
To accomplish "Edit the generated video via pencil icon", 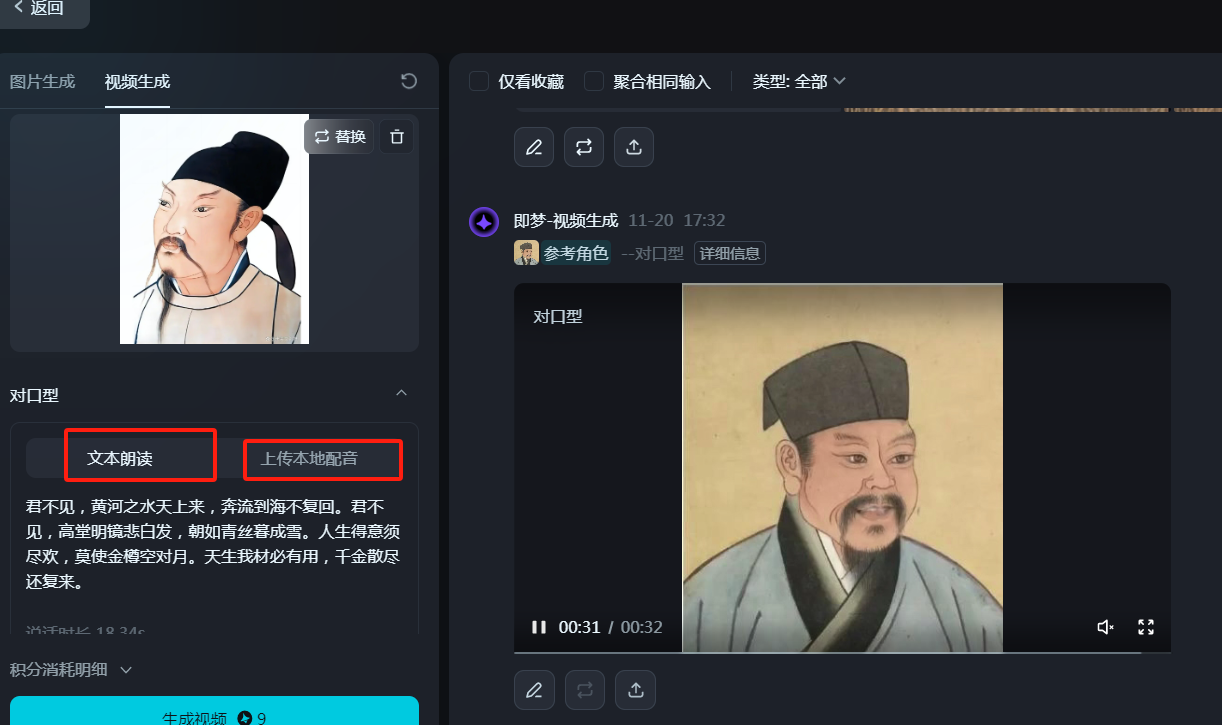I will pos(533,690).
